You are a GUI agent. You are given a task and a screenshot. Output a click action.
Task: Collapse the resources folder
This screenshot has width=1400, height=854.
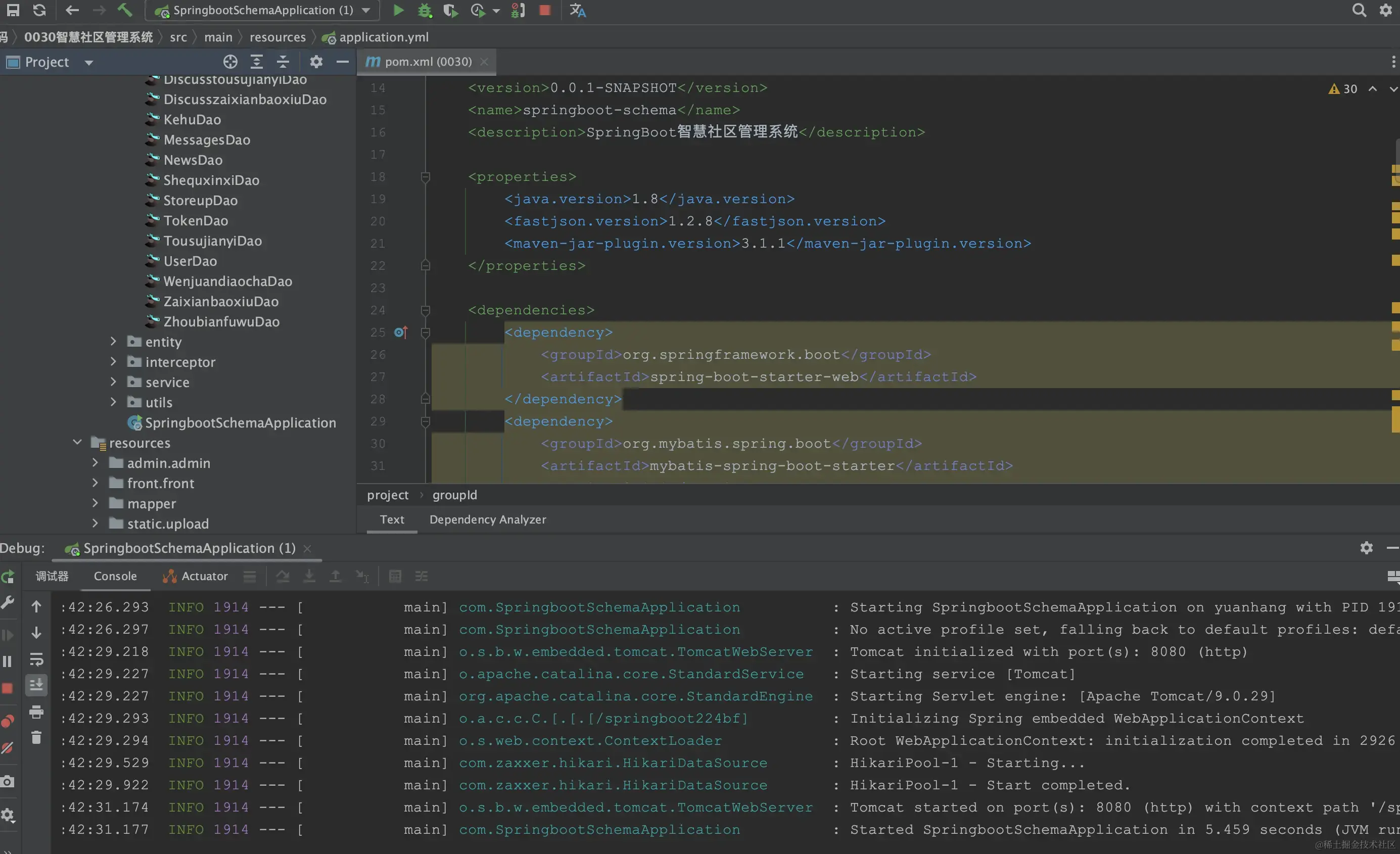[x=77, y=442]
